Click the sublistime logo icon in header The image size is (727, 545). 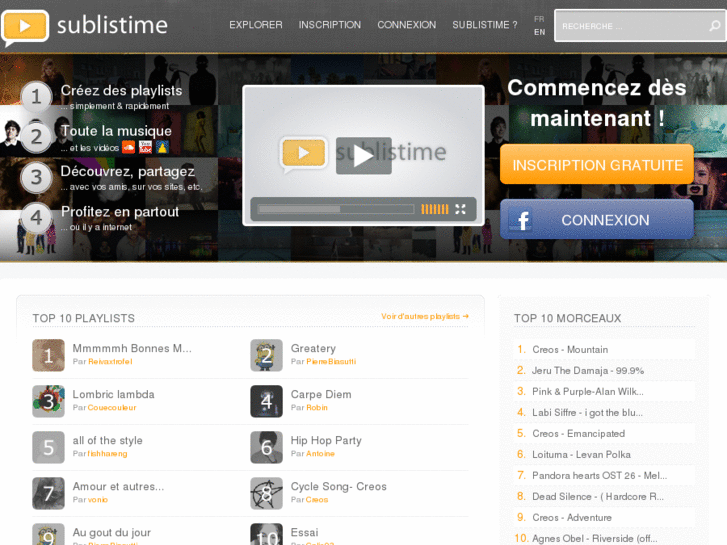pyautogui.click(x=25, y=27)
